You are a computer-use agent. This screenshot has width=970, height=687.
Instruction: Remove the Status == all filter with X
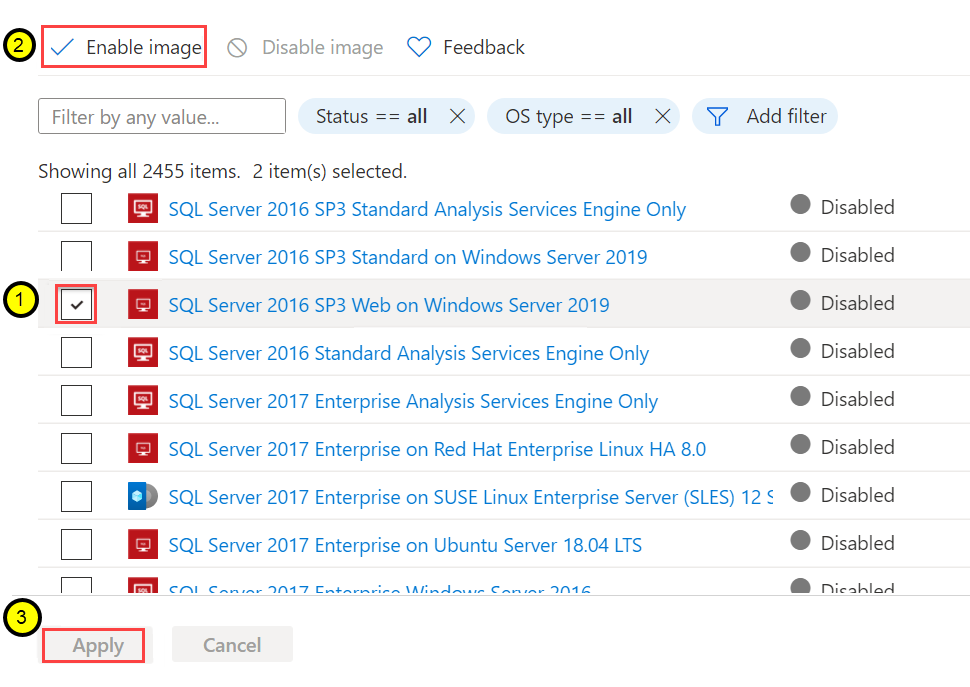(x=457, y=116)
